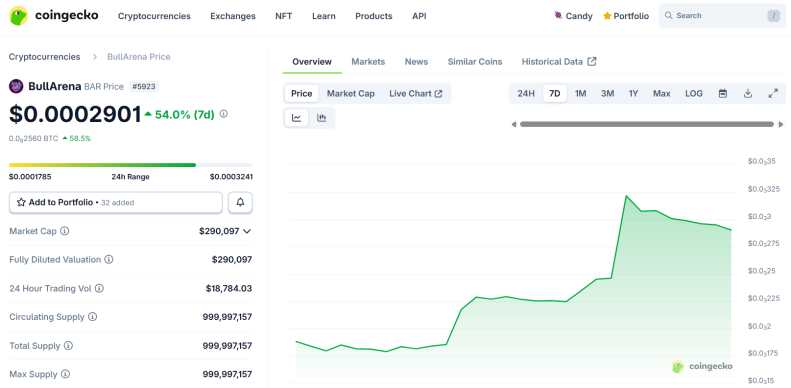
Task: Click the price alert bell icon
Action: 240,202
